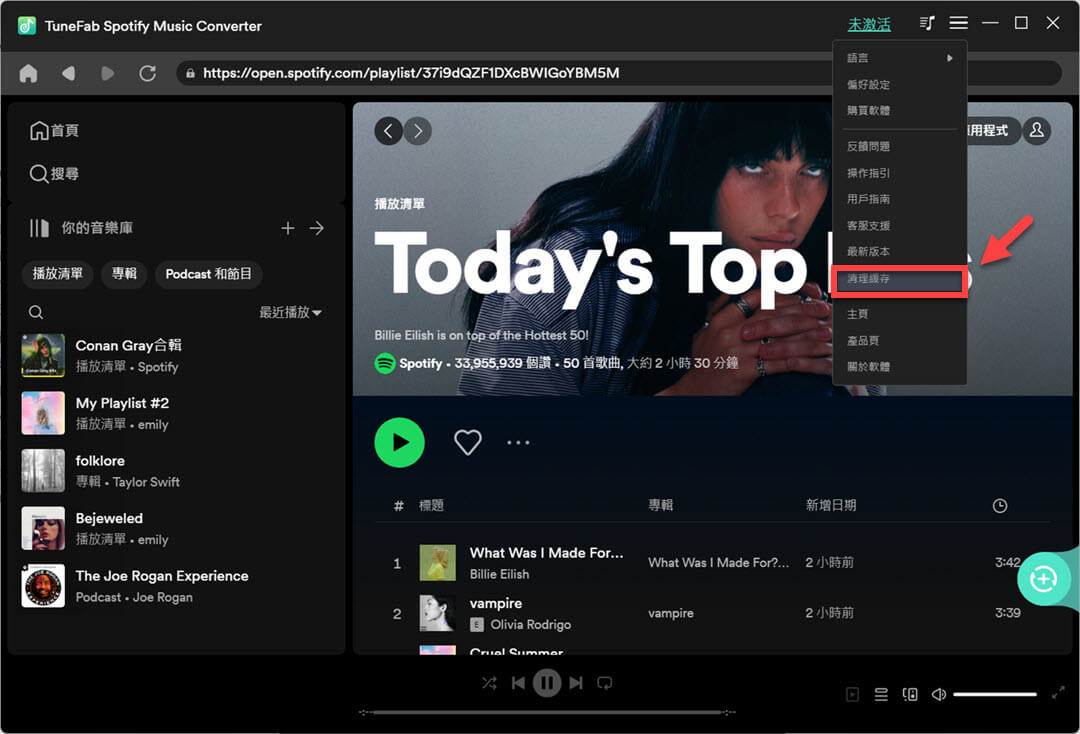Go back with the playlist header left chevron
This screenshot has height=734, width=1080.
pyautogui.click(x=388, y=131)
